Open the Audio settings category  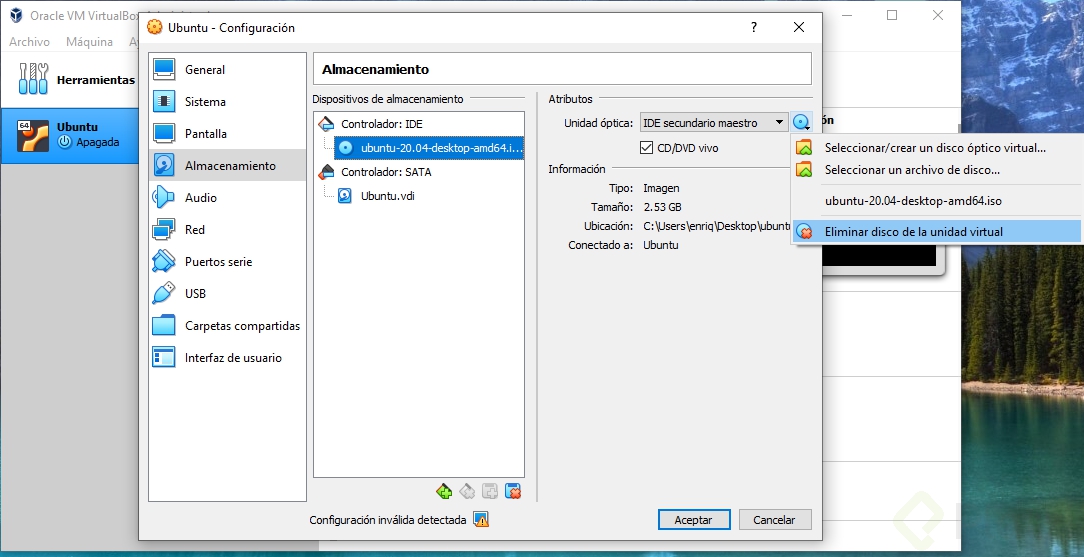[227, 198]
